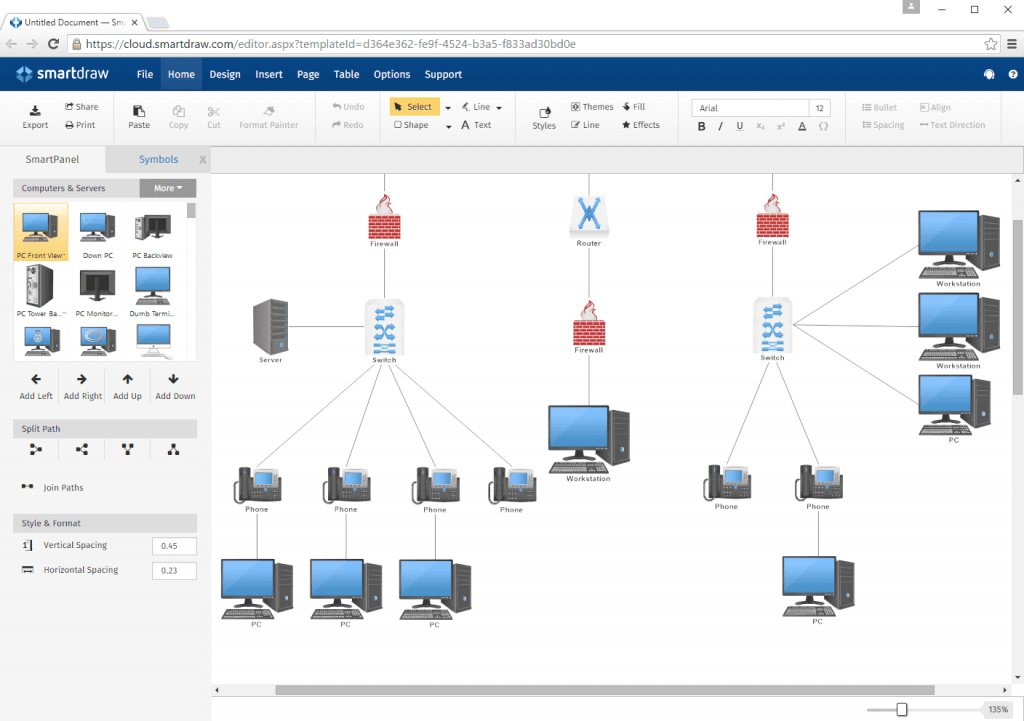Click the Paste clipboard icon
The image size is (1024, 721).
click(139, 111)
